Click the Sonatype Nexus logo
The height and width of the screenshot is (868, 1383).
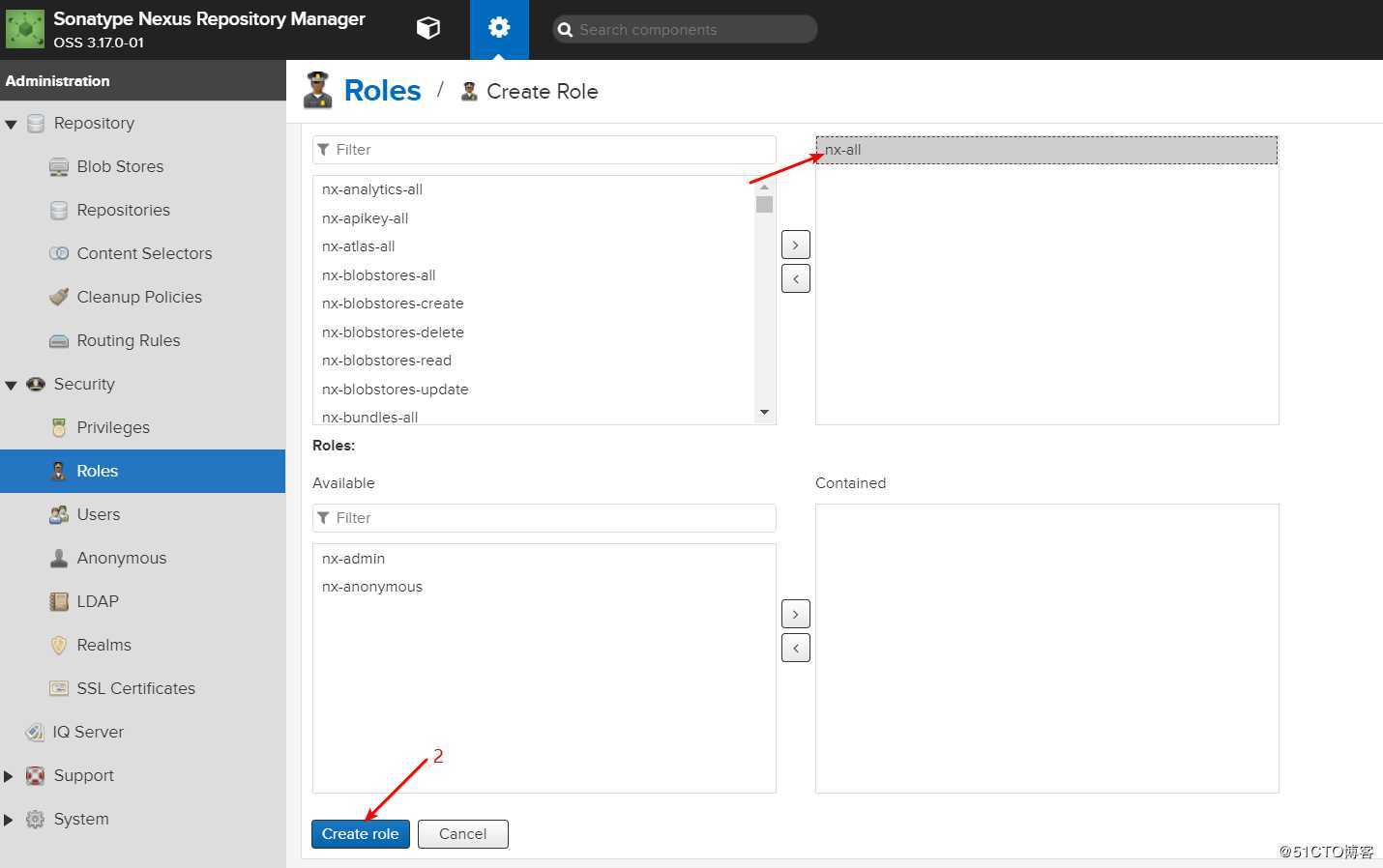(25, 29)
